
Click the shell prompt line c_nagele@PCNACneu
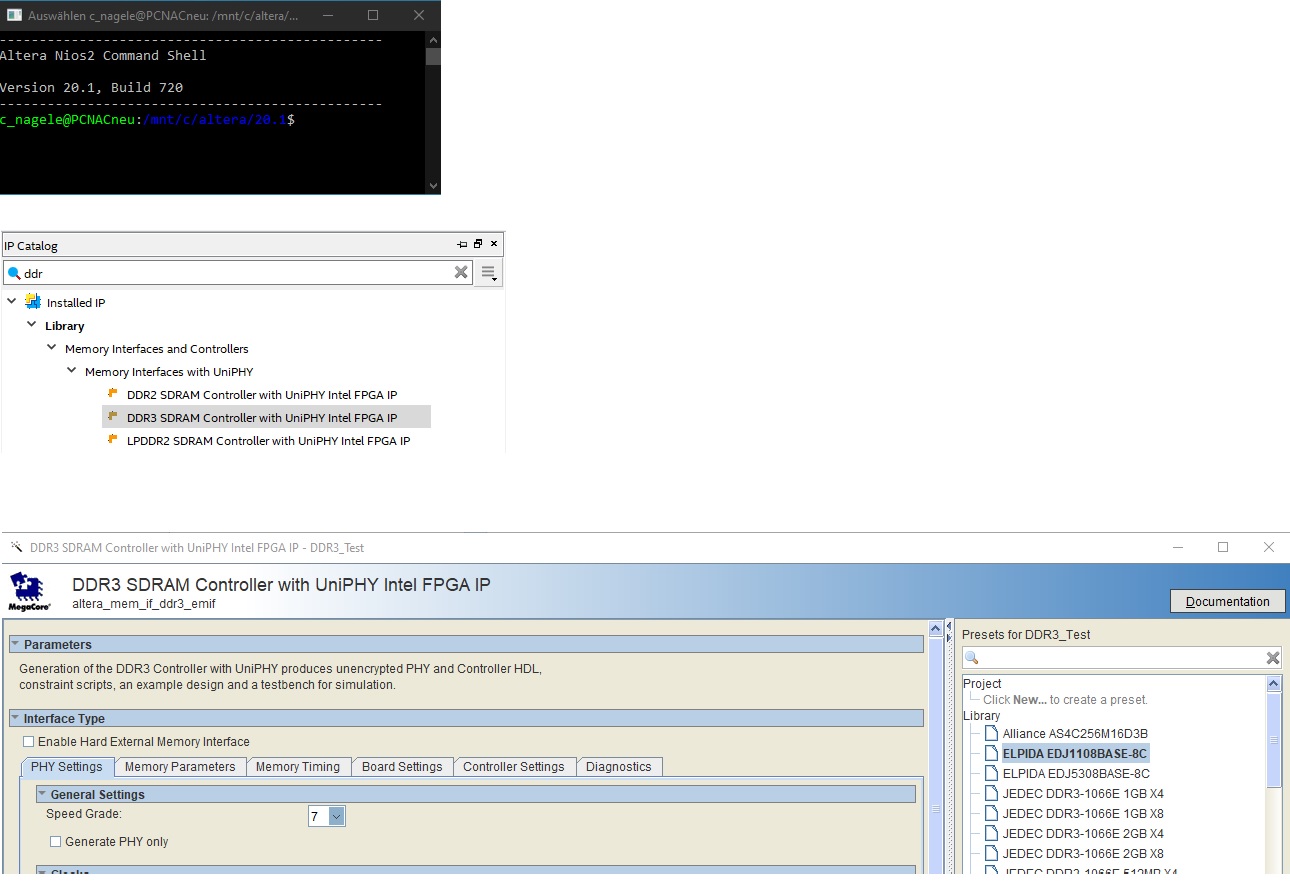pos(147,120)
